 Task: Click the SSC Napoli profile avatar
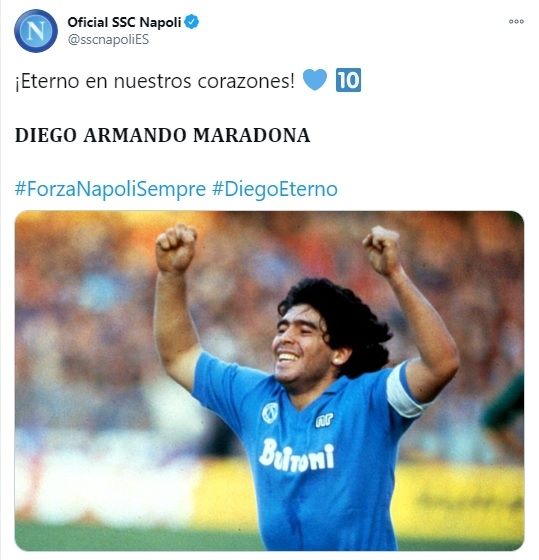pyautogui.click(x=36, y=31)
